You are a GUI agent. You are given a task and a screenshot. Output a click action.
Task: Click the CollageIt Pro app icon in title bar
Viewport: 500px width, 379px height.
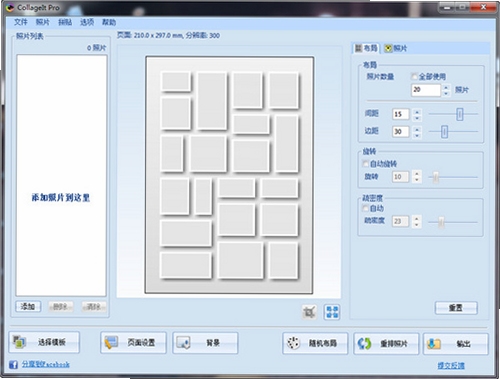(10, 7)
